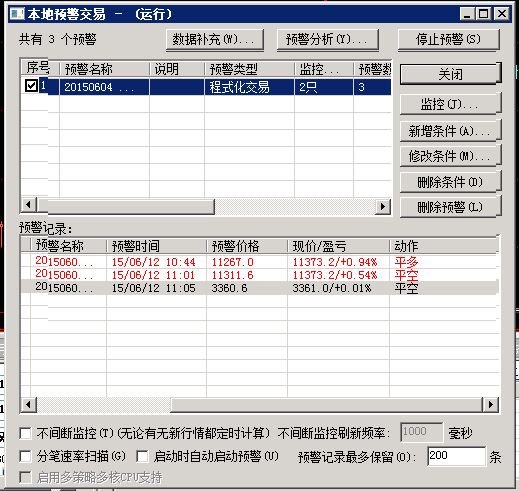Click the max records field showing 200
Viewport: 519px width, 491px height.
(x=456, y=456)
